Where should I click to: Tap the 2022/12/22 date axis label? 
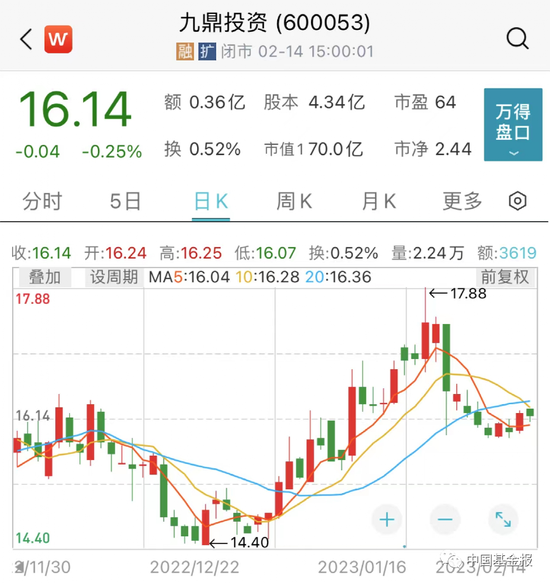[x=194, y=568]
